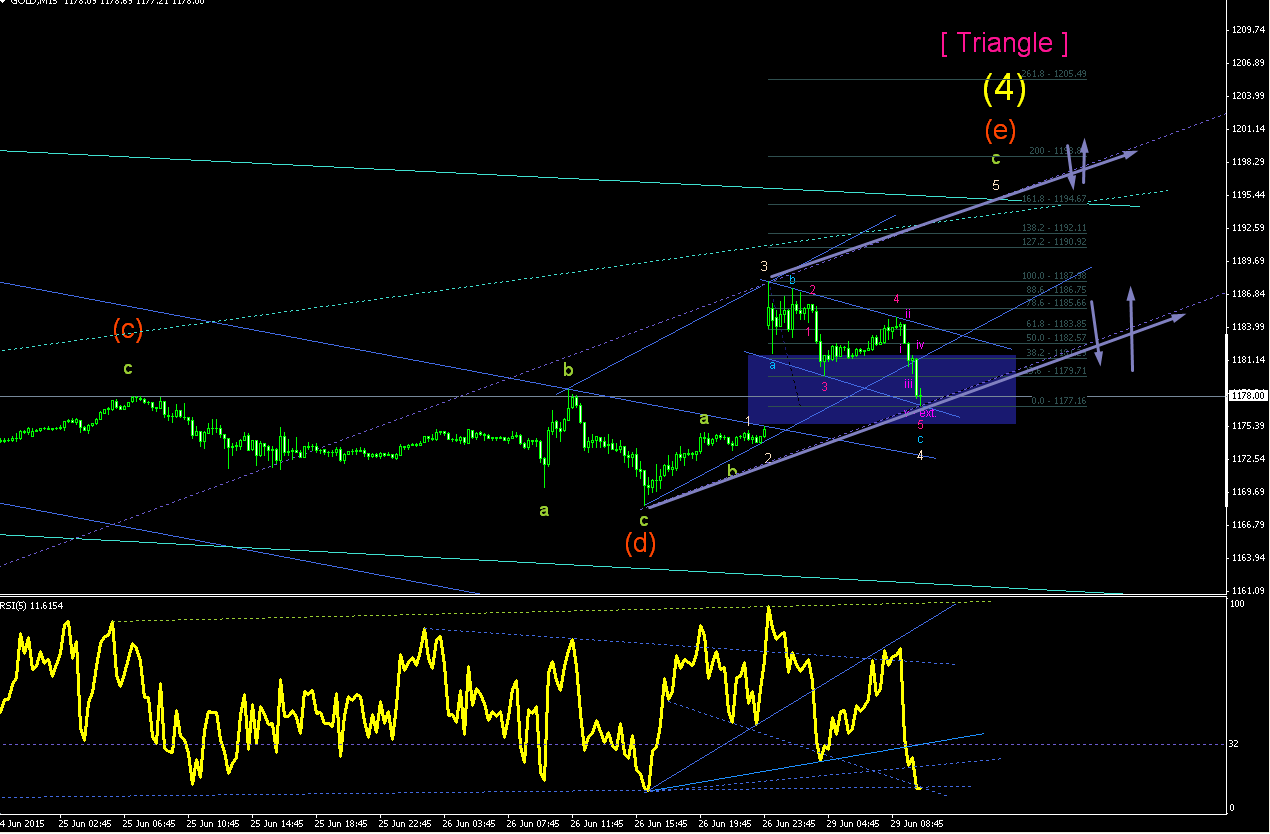Click Fibonacci label "100.0 - 1187.38"
Image resolution: width=1270 pixels, height=834 pixels.
click(1055, 276)
